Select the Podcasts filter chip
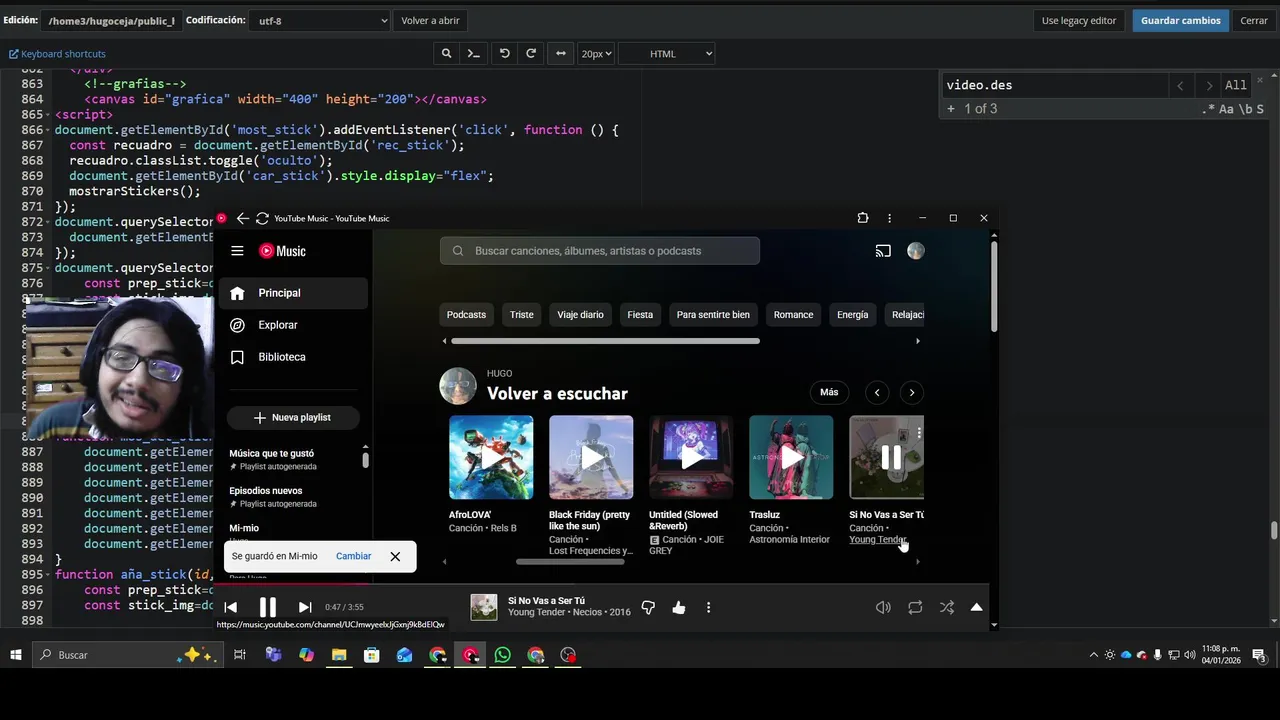 tap(466, 315)
